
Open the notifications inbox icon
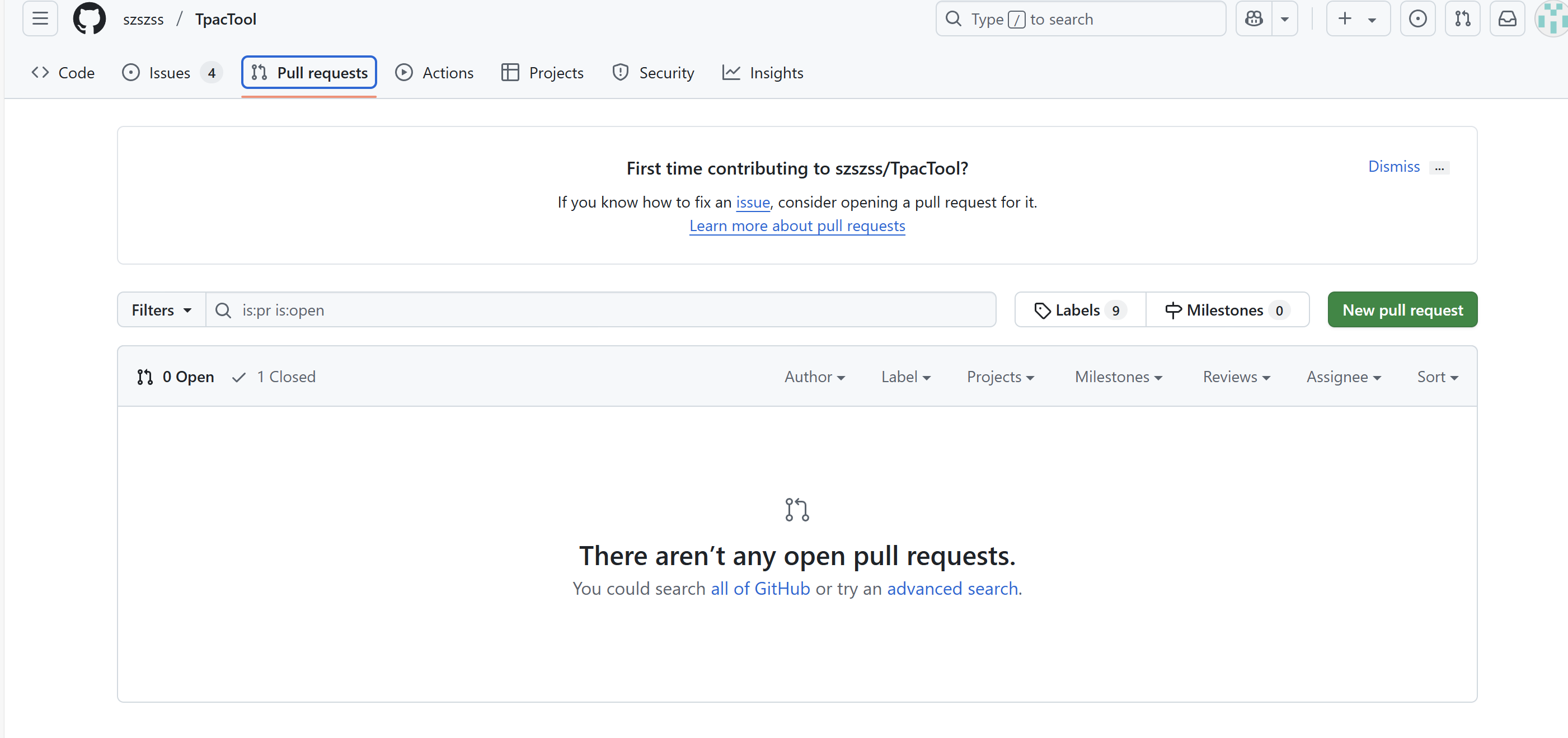coord(1506,19)
